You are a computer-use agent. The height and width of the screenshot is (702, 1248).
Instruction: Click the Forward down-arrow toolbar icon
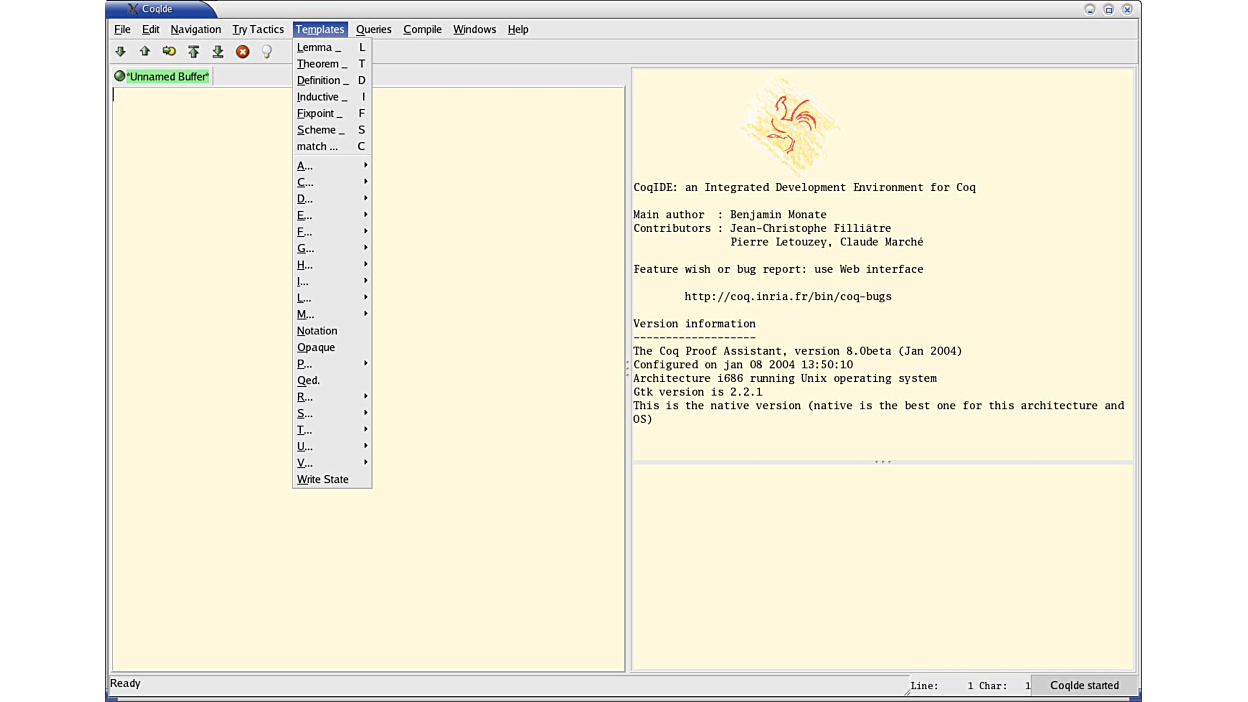click(121, 51)
